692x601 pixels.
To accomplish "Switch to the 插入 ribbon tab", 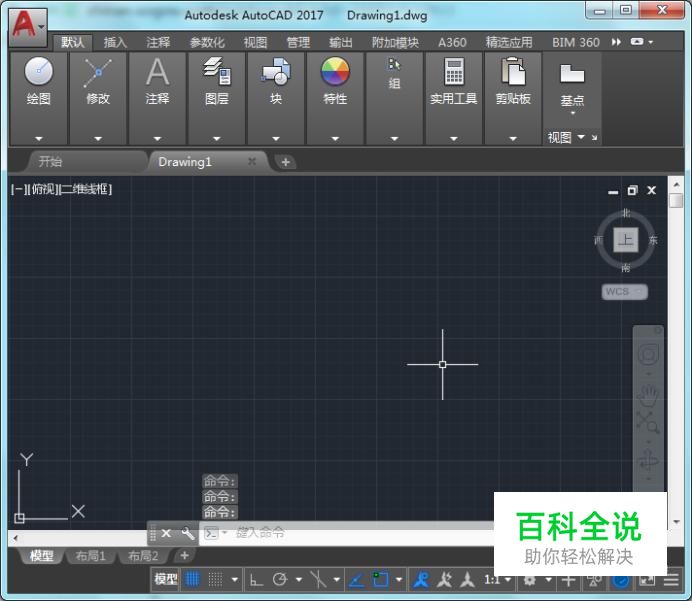I will pos(115,42).
